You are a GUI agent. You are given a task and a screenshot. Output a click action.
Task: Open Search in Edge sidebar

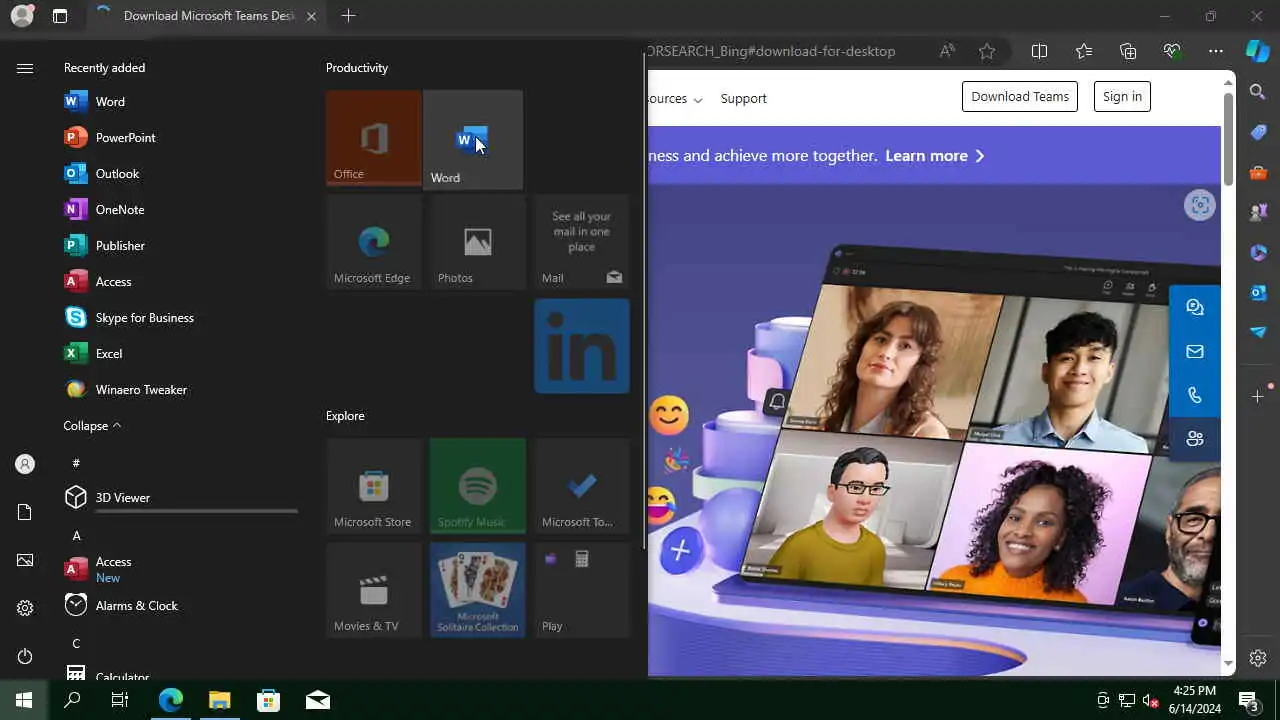click(1258, 92)
